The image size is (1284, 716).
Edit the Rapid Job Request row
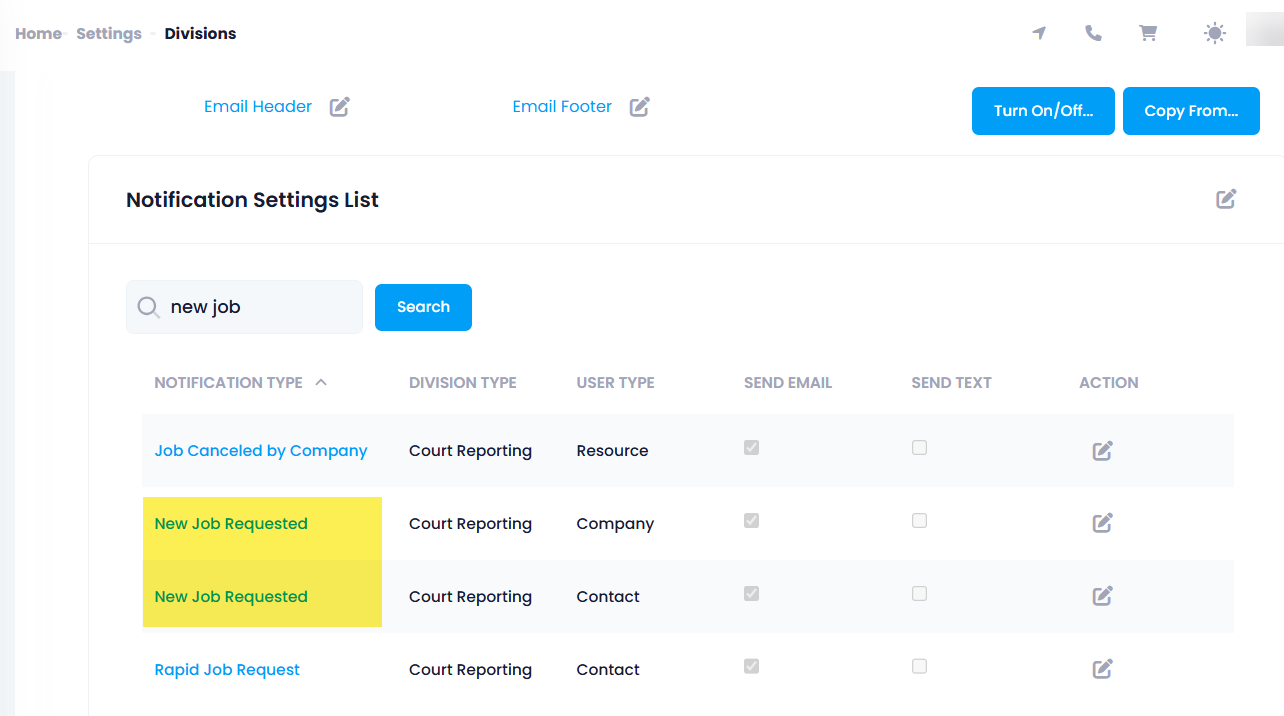coord(1102,669)
